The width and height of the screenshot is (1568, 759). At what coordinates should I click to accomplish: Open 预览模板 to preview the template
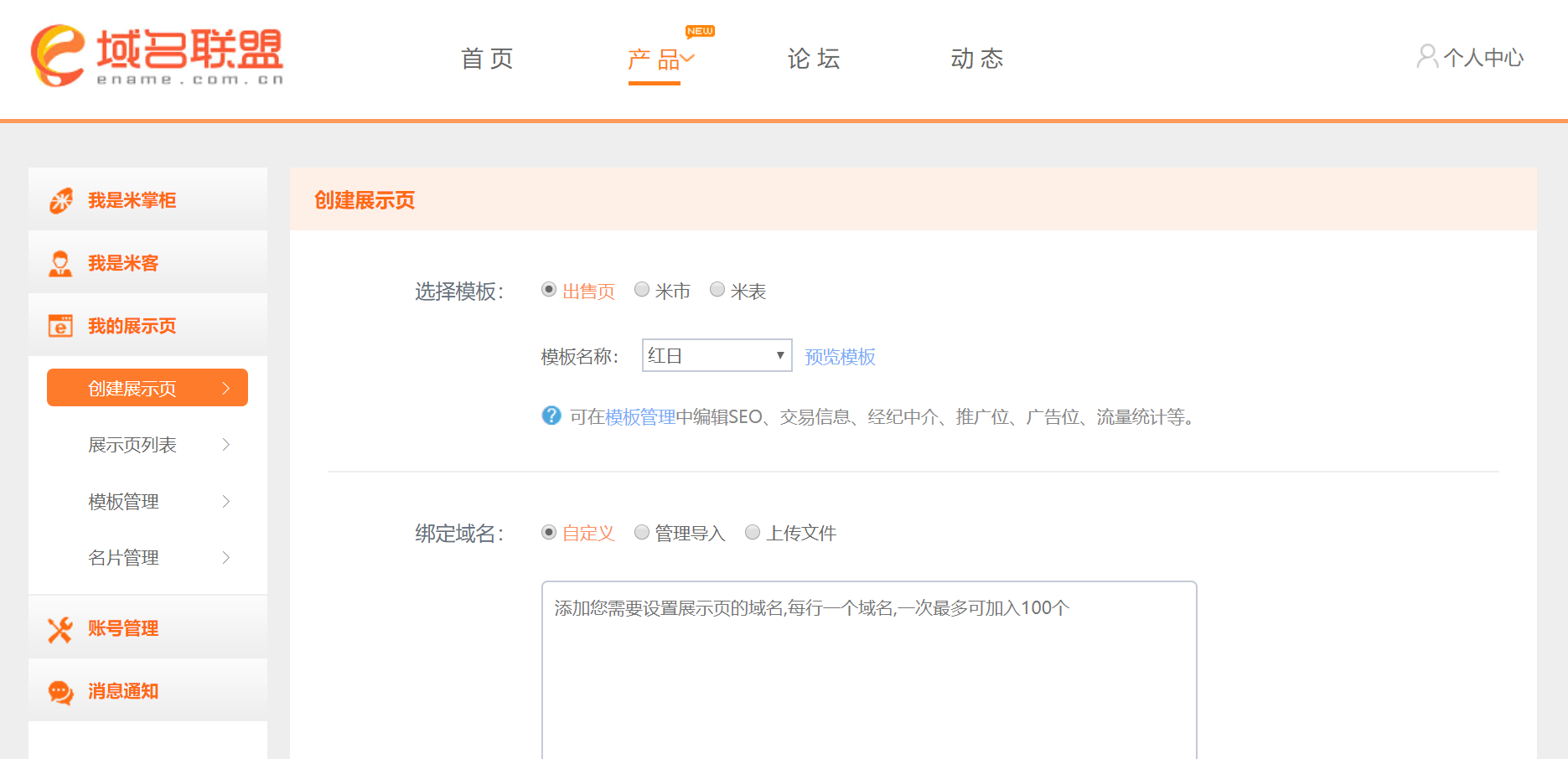click(839, 356)
